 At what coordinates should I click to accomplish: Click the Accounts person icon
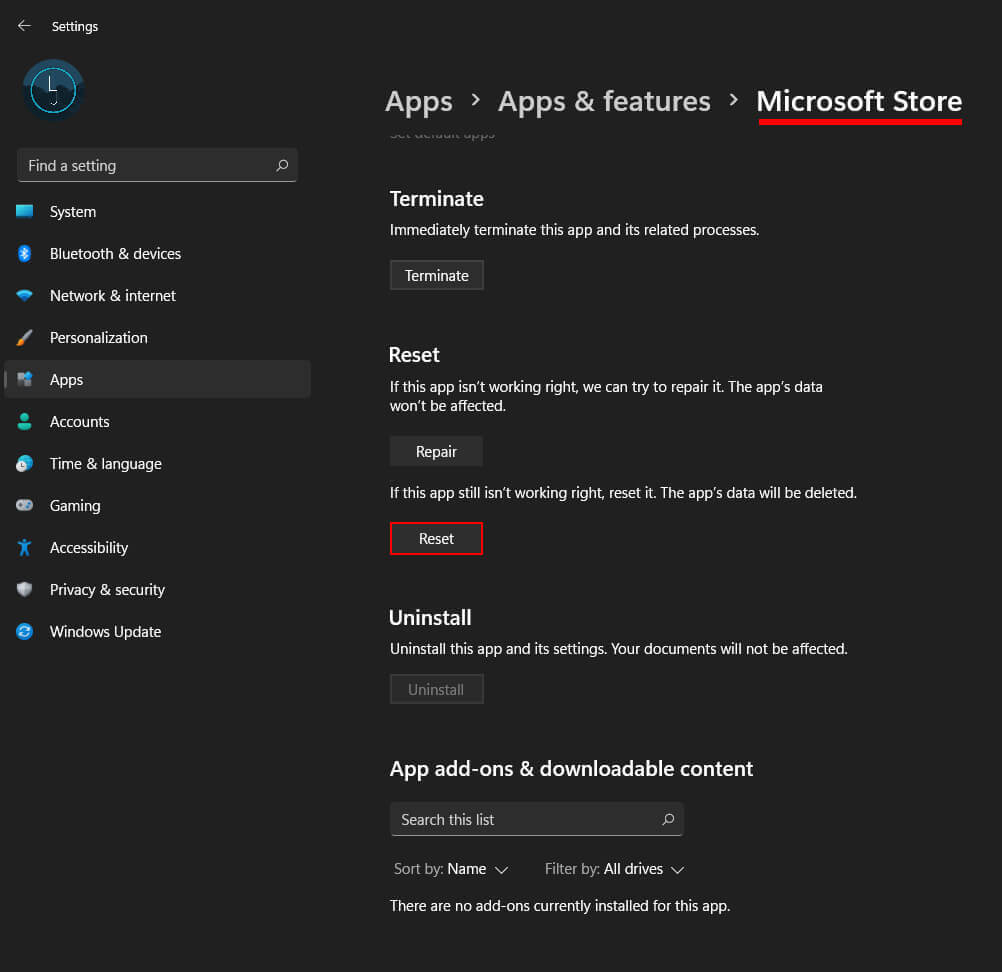pyautogui.click(x=24, y=422)
